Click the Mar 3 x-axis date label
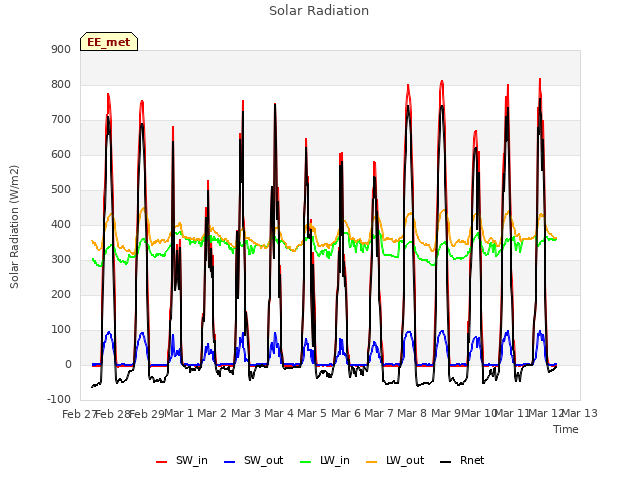The height and width of the screenshot is (480, 640). point(246,413)
